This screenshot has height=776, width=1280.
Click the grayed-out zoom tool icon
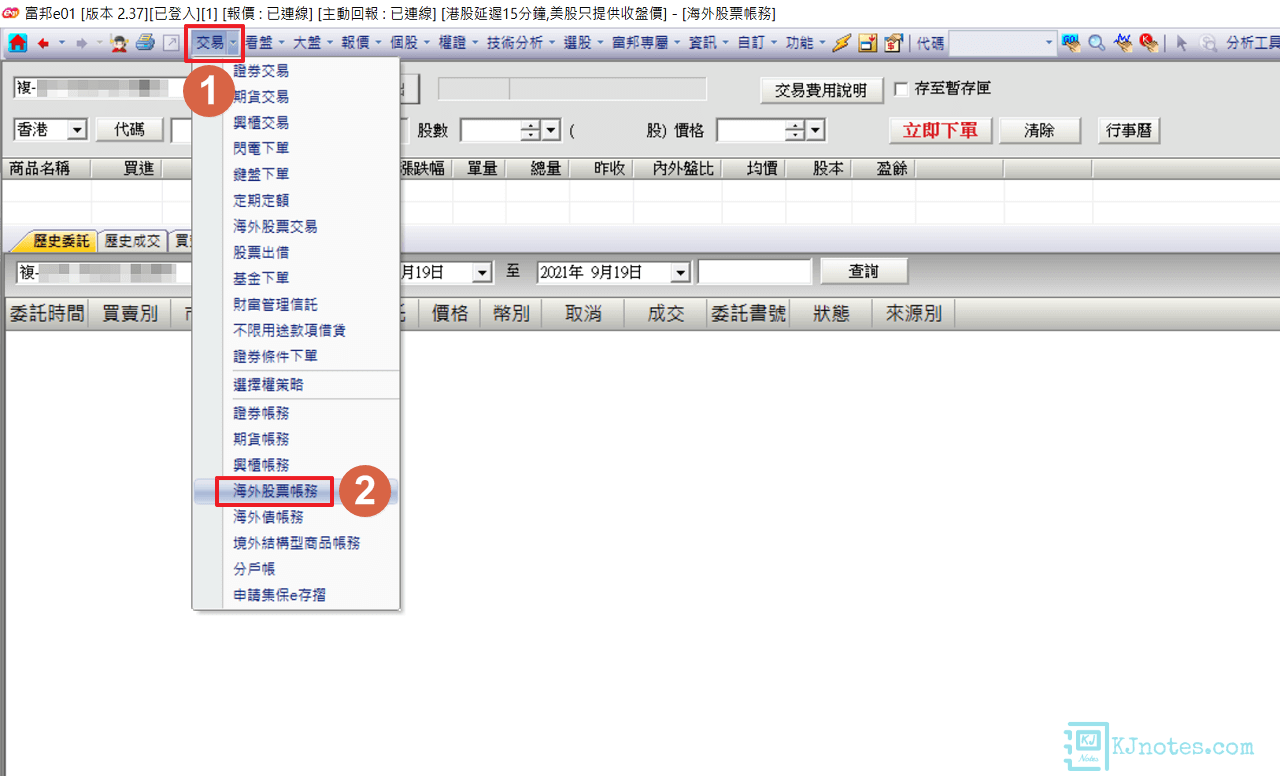[1208, 43]
